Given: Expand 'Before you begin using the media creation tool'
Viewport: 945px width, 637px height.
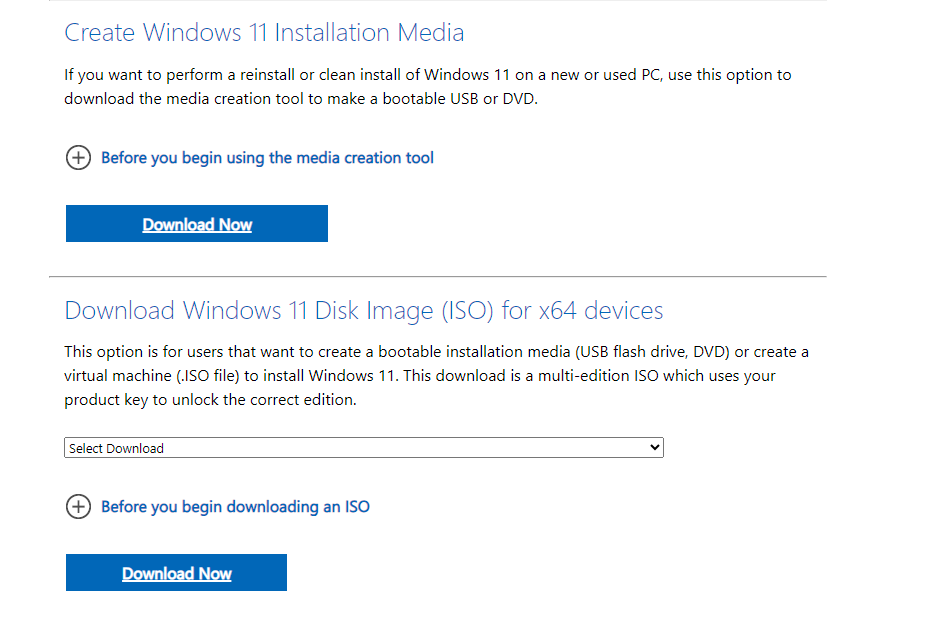Looking at the screenshot, I should point(267,158).
